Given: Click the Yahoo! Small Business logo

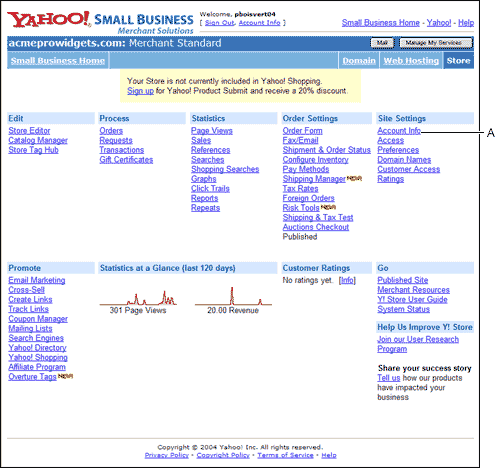Looking at the screenshot, I should click(x=100, y=23).
